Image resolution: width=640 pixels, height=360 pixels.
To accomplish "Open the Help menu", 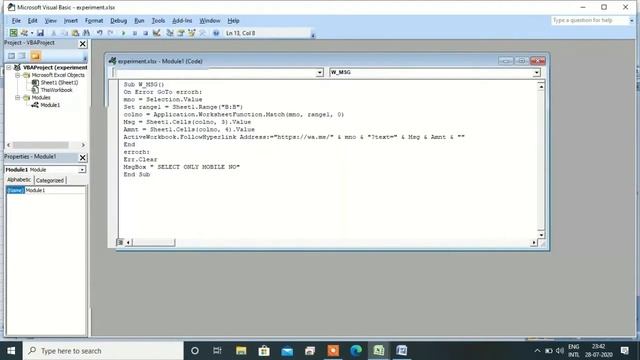I will point(233,20).
